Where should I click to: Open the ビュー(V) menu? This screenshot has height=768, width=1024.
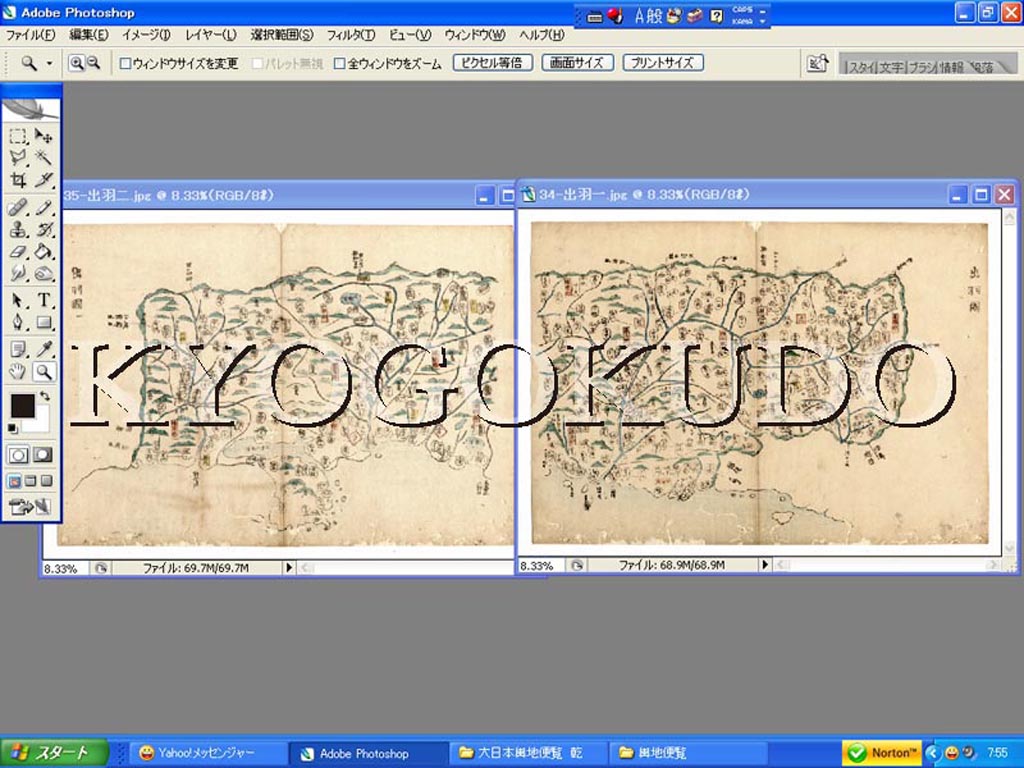click(410, 35)
